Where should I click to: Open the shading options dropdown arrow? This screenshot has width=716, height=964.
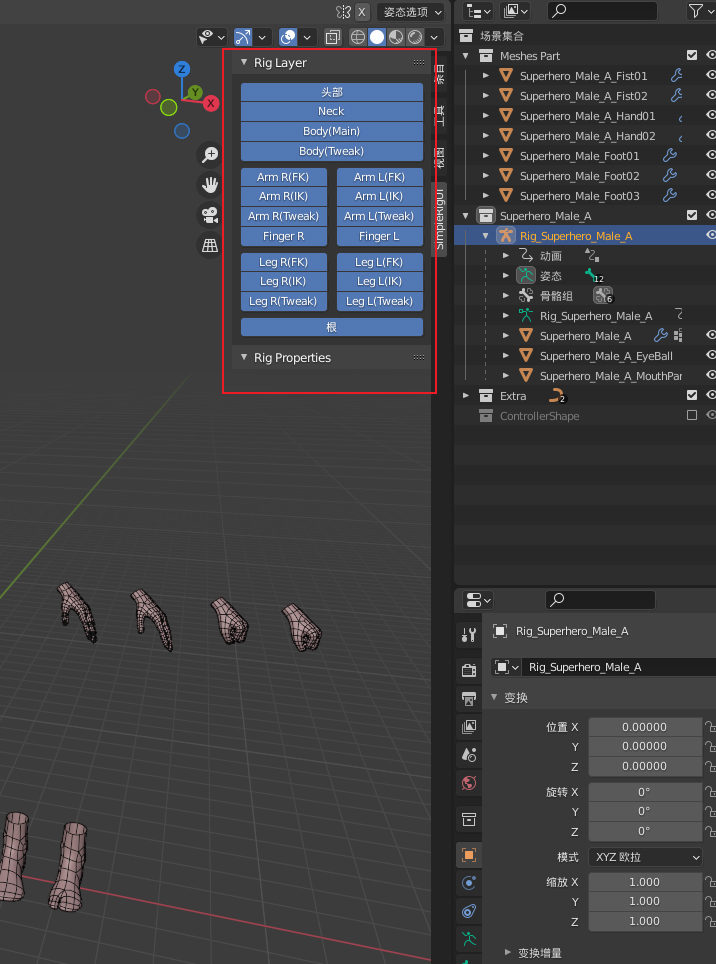pos(435,37)
